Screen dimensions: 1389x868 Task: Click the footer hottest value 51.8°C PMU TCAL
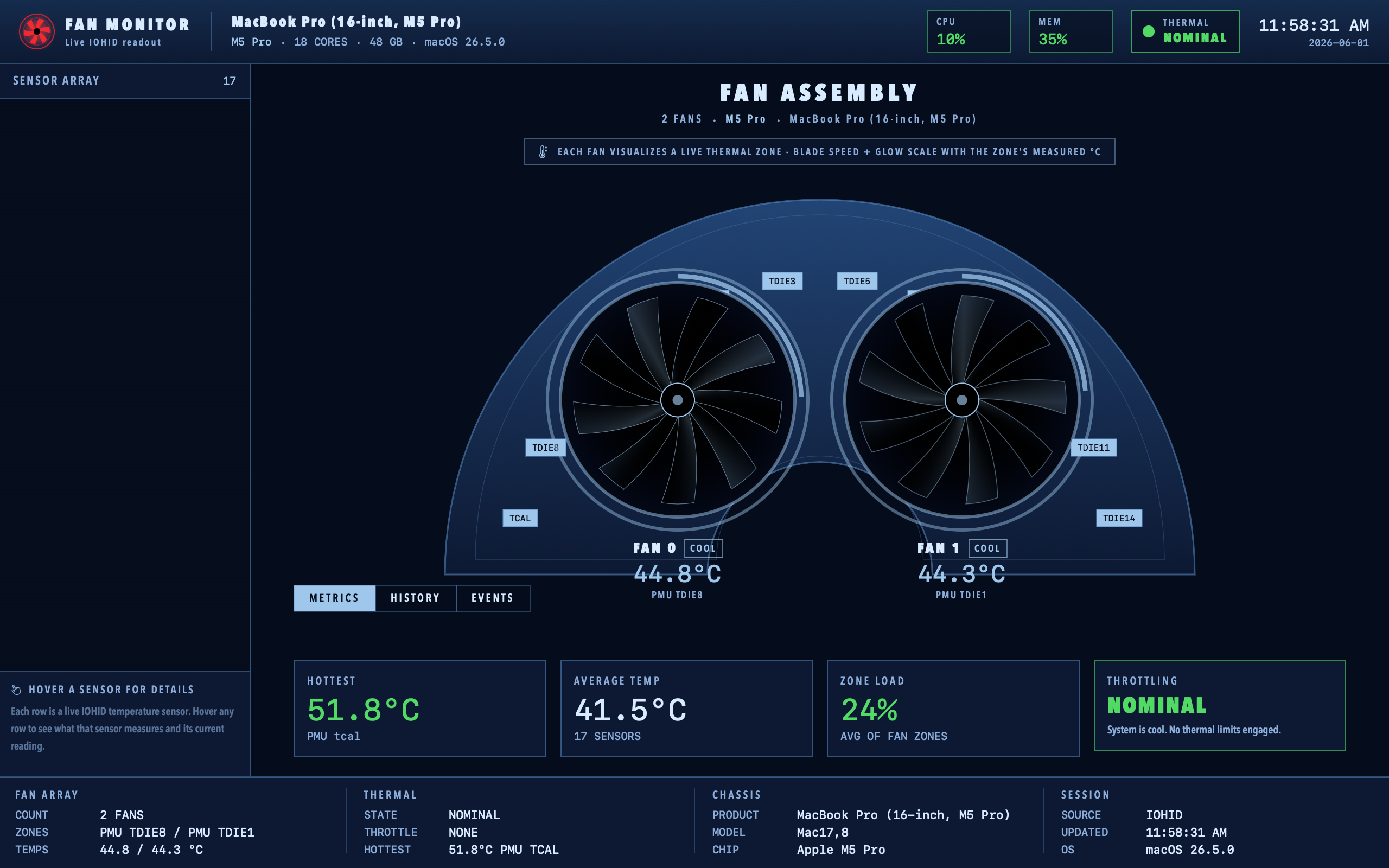coord(504,850)
